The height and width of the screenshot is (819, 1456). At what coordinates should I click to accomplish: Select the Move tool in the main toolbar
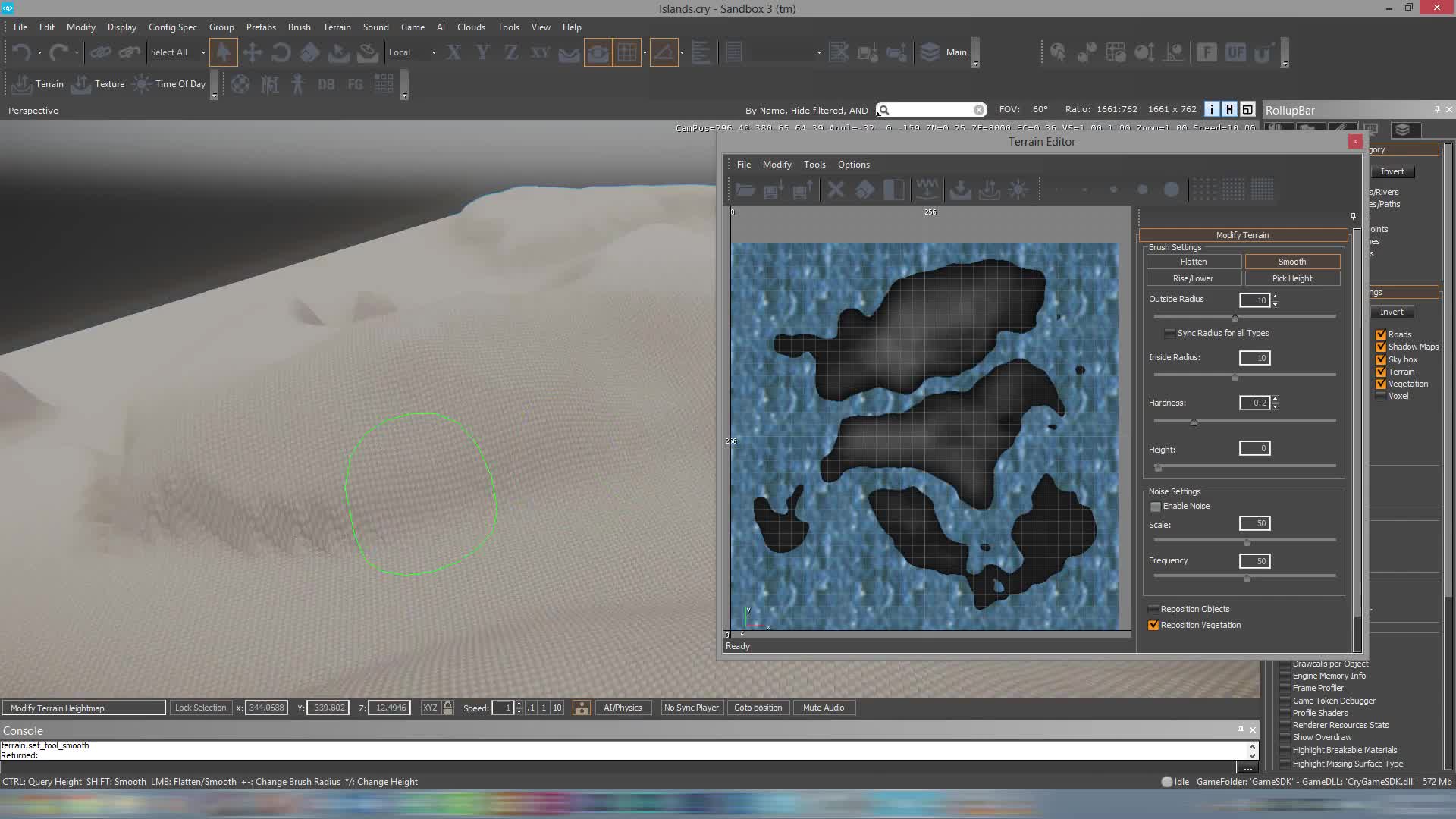[x=253, y=52]
